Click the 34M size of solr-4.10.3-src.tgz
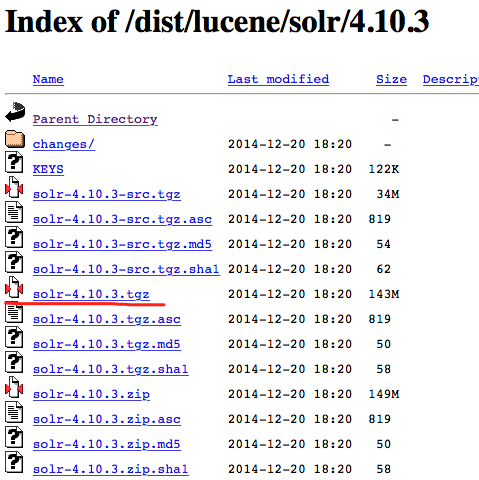The width and height of the screenshot is (479, 480). pos(388,194)
